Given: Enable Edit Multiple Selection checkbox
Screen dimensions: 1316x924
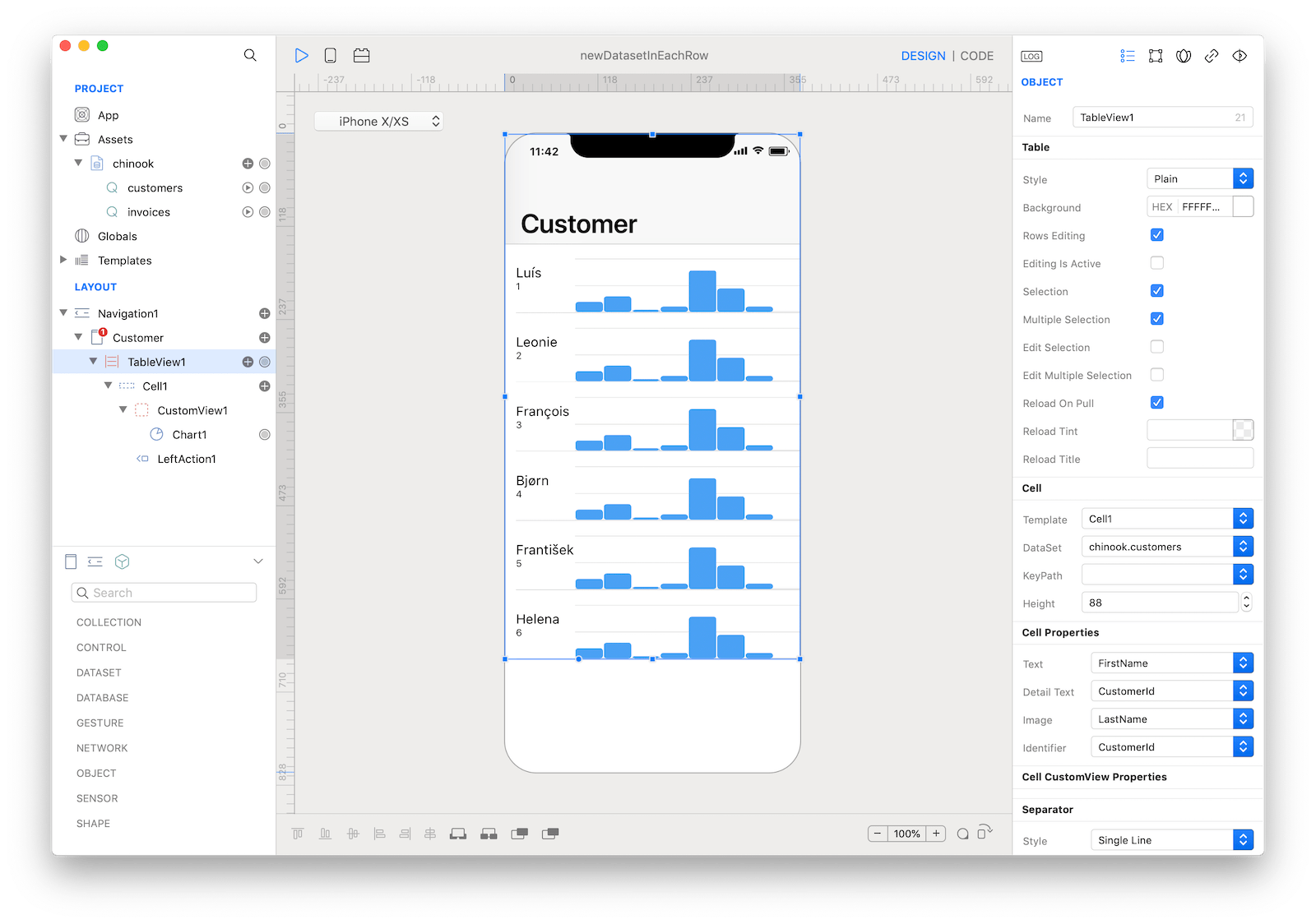Looking at the screenshot, I should click(x=1157, y=375).
